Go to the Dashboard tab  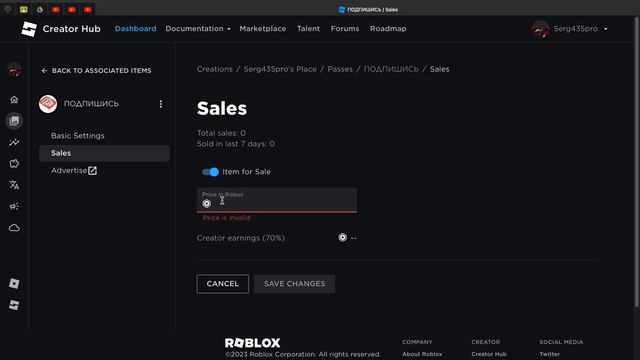[136, 29]
